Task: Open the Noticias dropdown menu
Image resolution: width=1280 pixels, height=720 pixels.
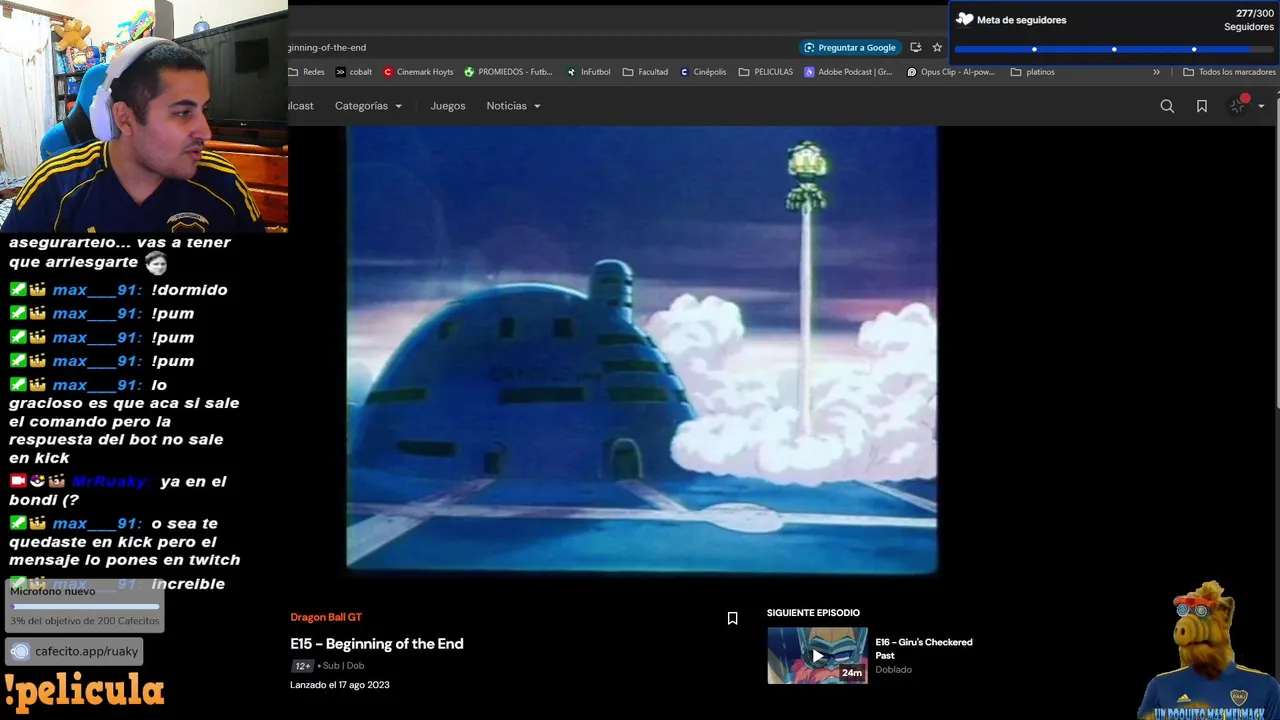Action: (x=513, y=106)
